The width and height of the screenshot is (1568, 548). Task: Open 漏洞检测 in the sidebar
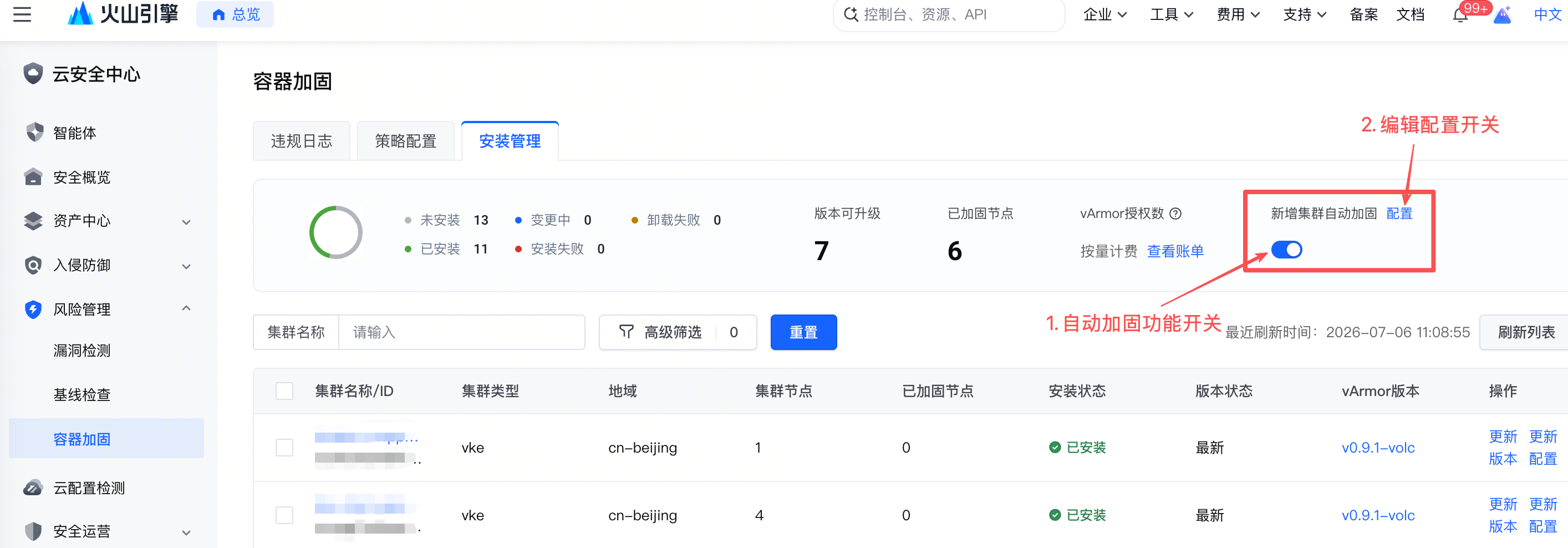pyautogui.click(x=82, y=351)
